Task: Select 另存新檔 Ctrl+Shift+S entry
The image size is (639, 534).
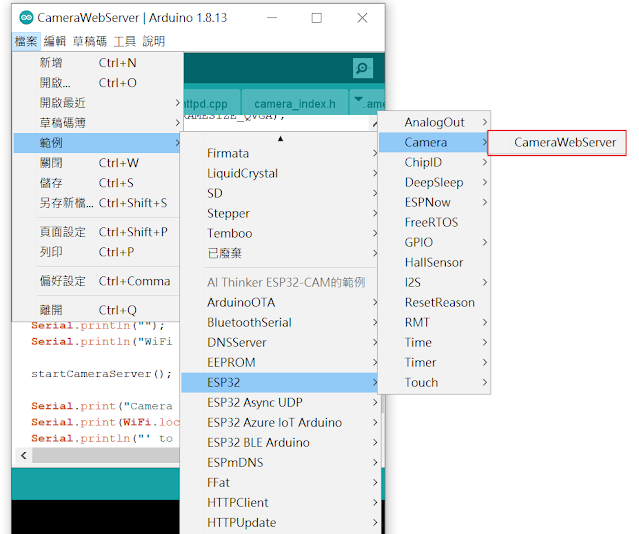Action: coord(98,203)
